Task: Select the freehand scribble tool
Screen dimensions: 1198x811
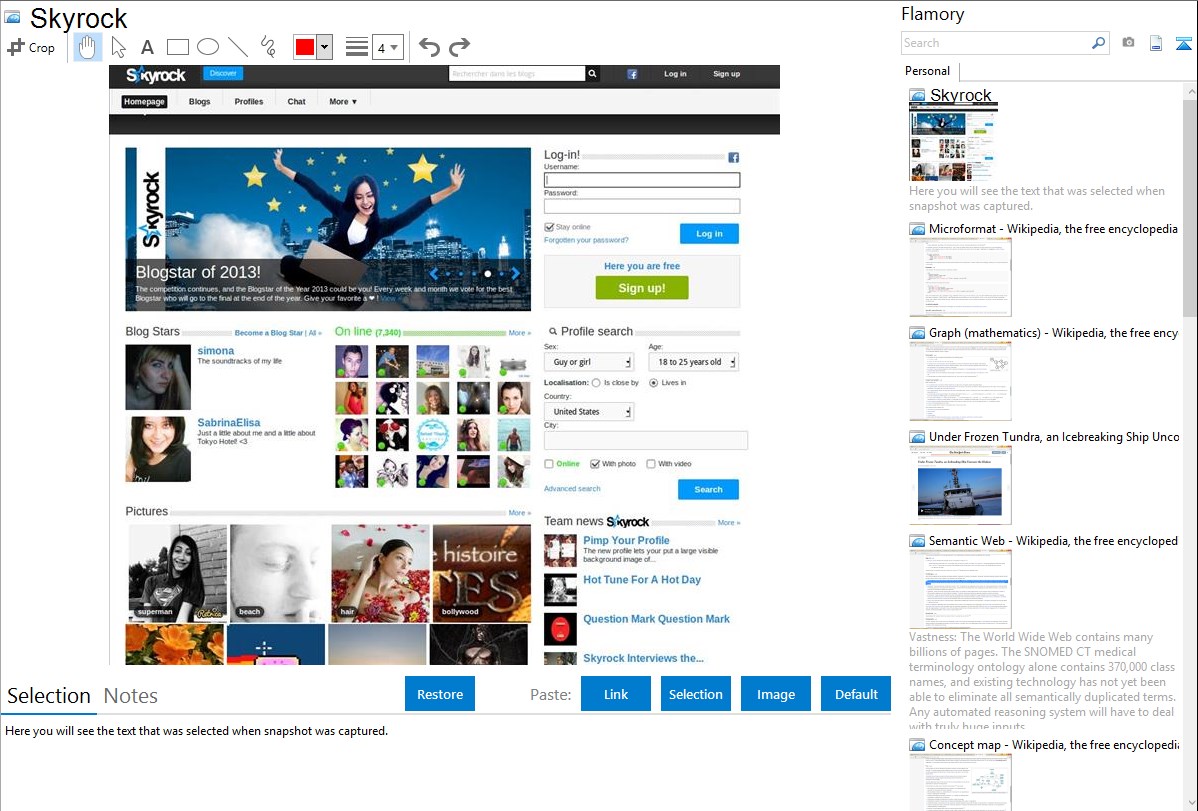Action: click(x=268, y=47)
